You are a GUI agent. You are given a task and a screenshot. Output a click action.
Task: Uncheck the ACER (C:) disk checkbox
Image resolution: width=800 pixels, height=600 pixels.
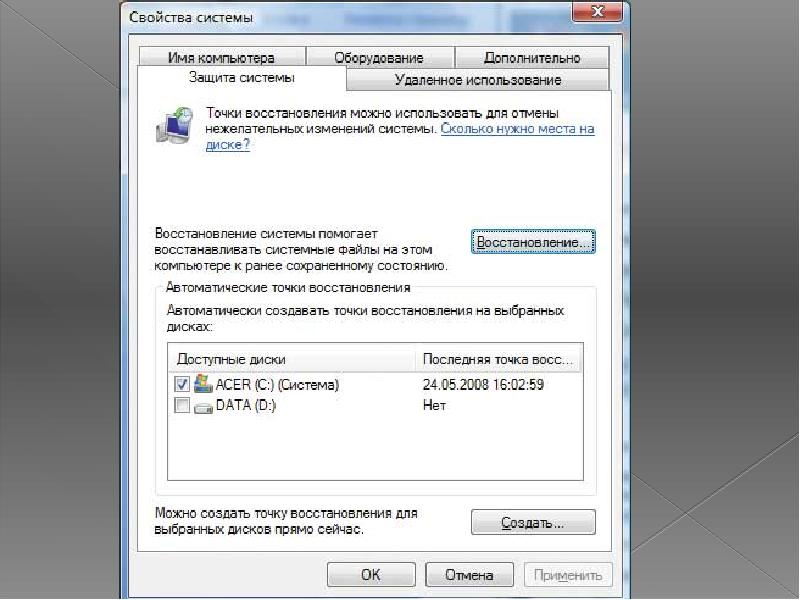[182, 384]
